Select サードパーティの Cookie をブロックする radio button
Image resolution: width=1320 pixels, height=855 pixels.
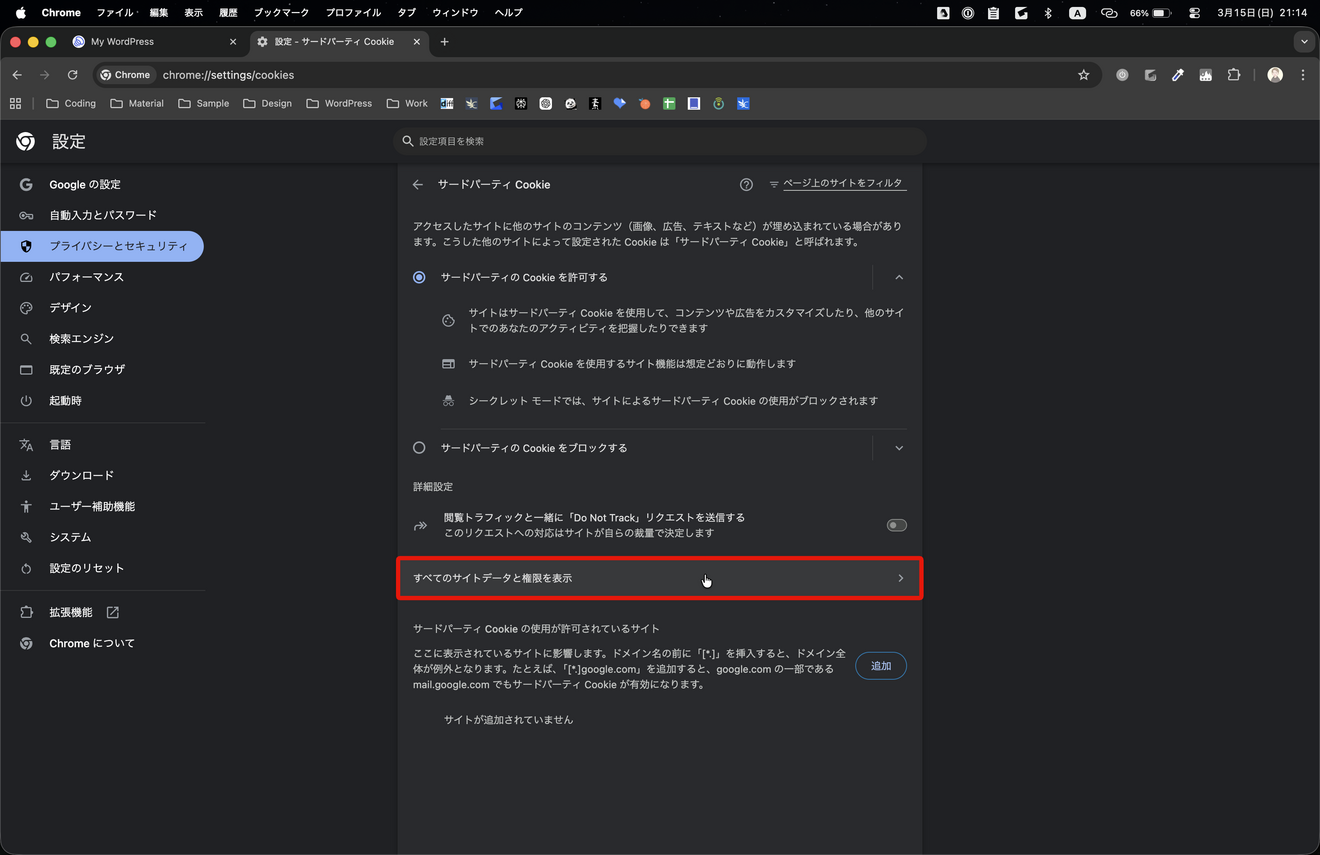(x=419, y=448)
